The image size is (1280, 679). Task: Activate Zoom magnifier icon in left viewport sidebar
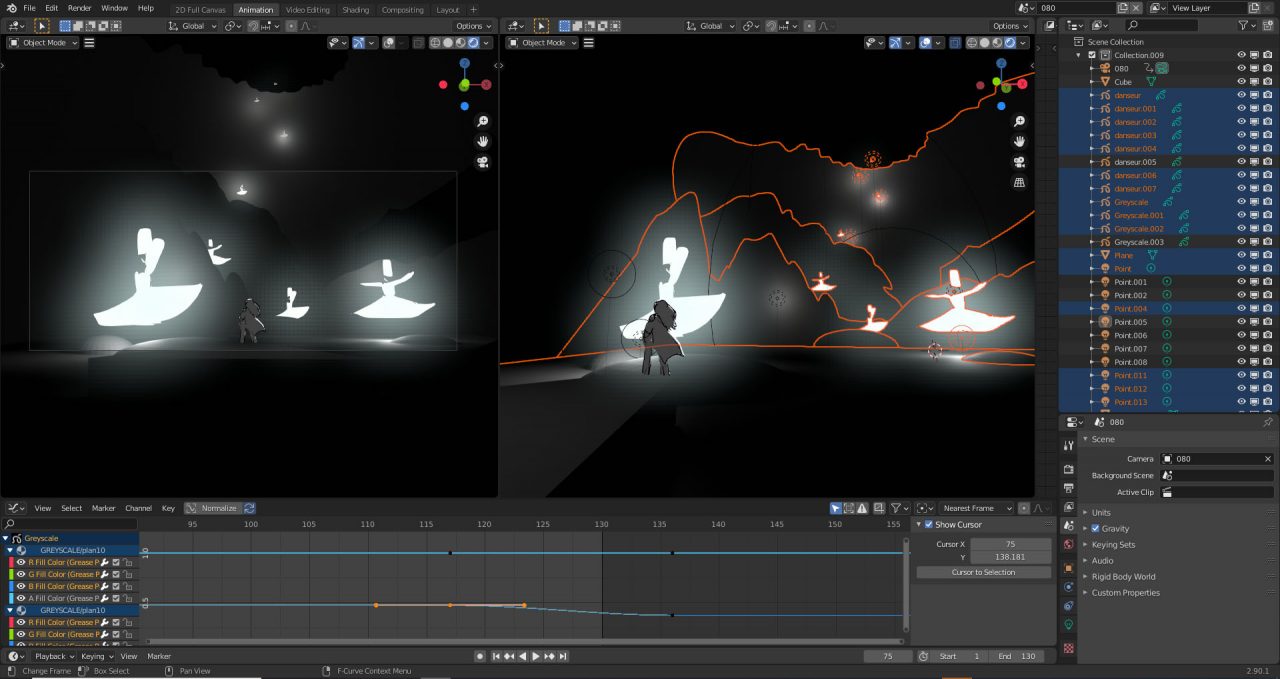click(x=483, y=120)
